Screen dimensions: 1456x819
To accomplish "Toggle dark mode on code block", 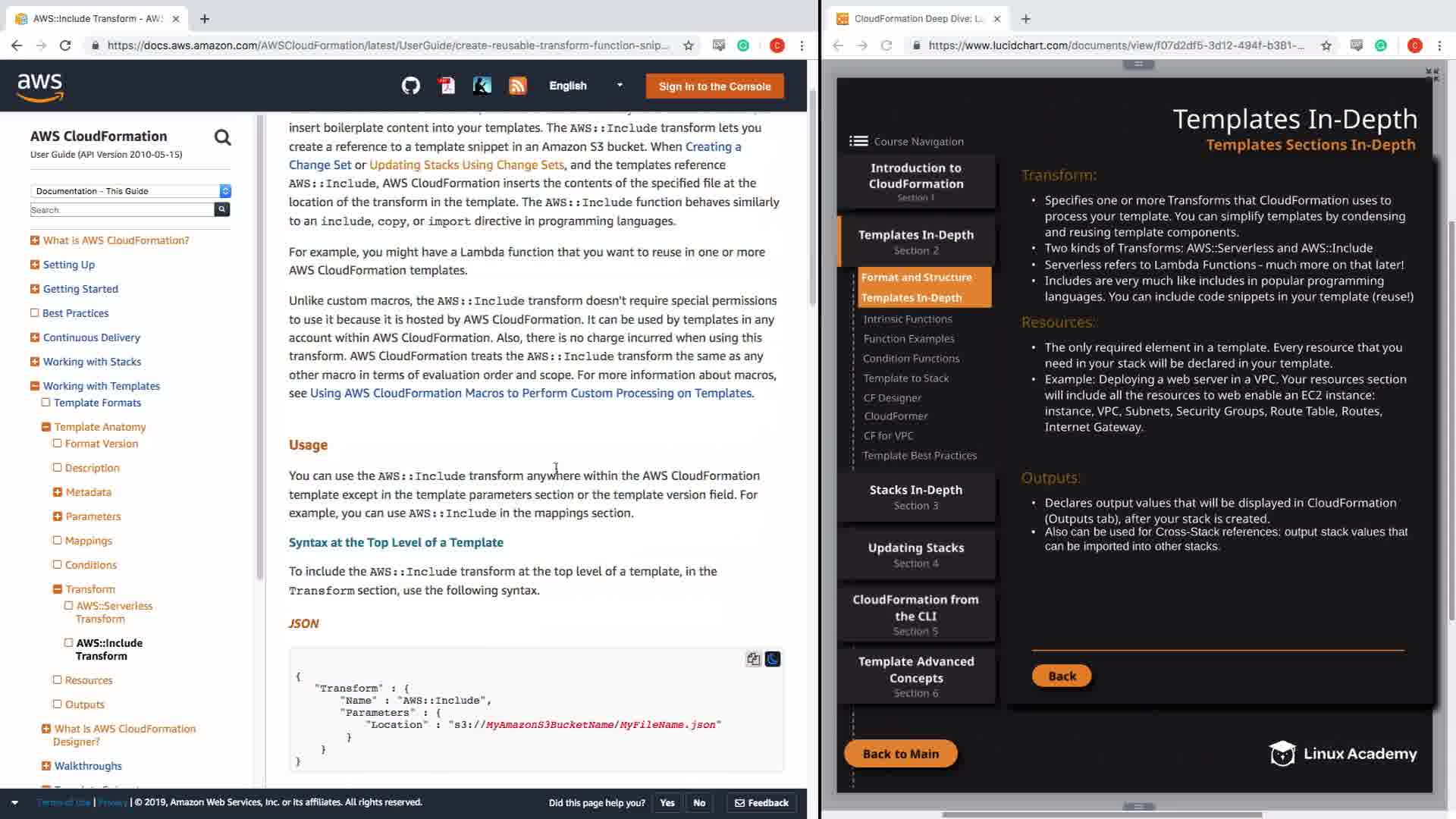I will [773, 659].
